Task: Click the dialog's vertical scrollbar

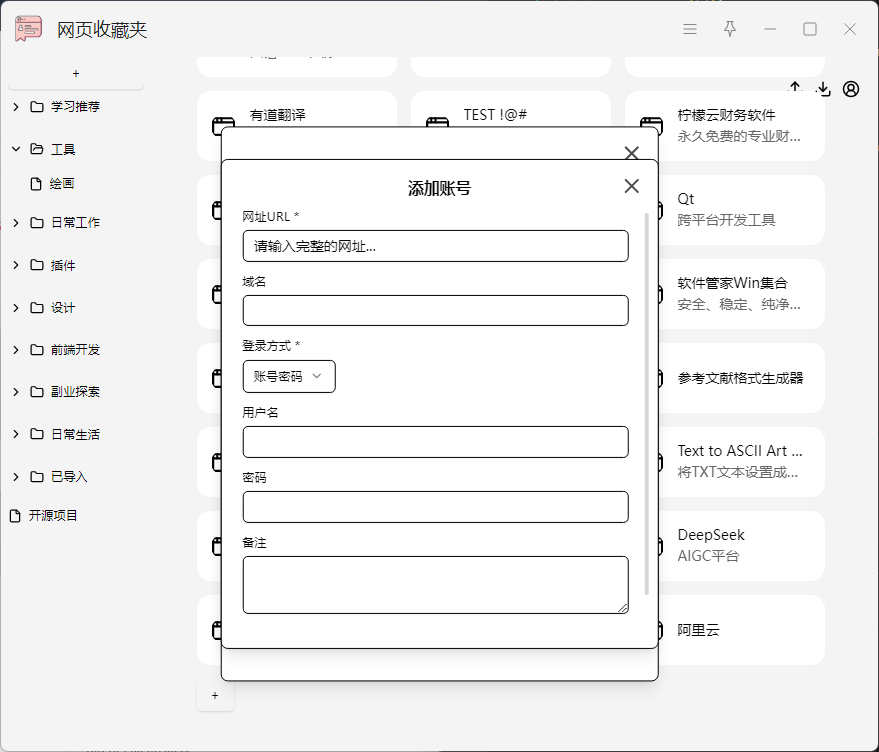Action: click(x=647, y=400)
